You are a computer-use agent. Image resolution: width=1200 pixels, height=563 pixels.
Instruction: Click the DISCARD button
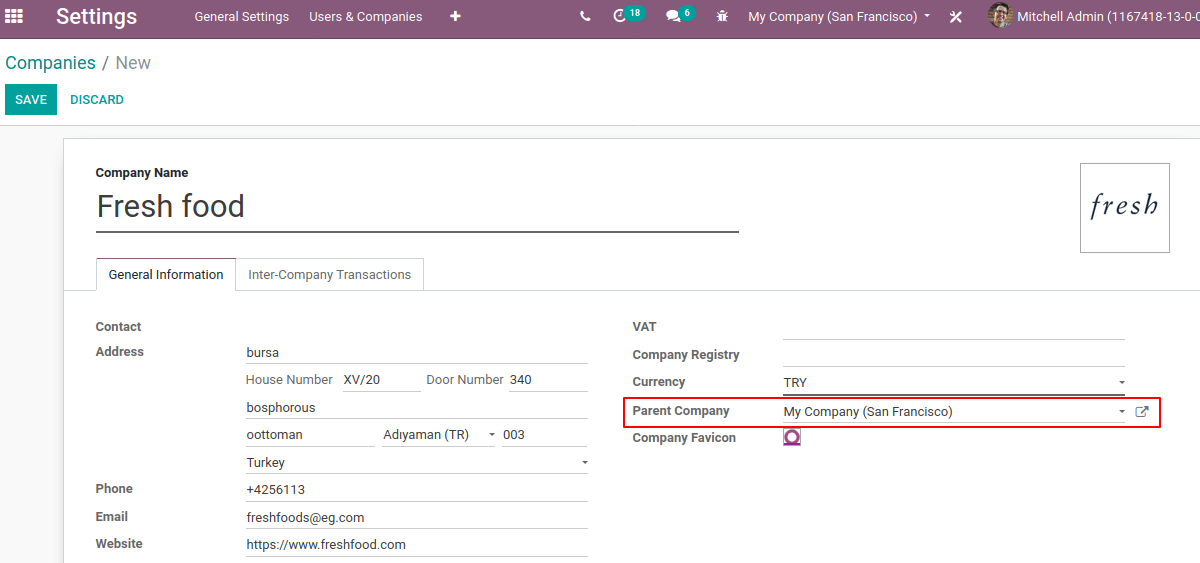(97, 100)
